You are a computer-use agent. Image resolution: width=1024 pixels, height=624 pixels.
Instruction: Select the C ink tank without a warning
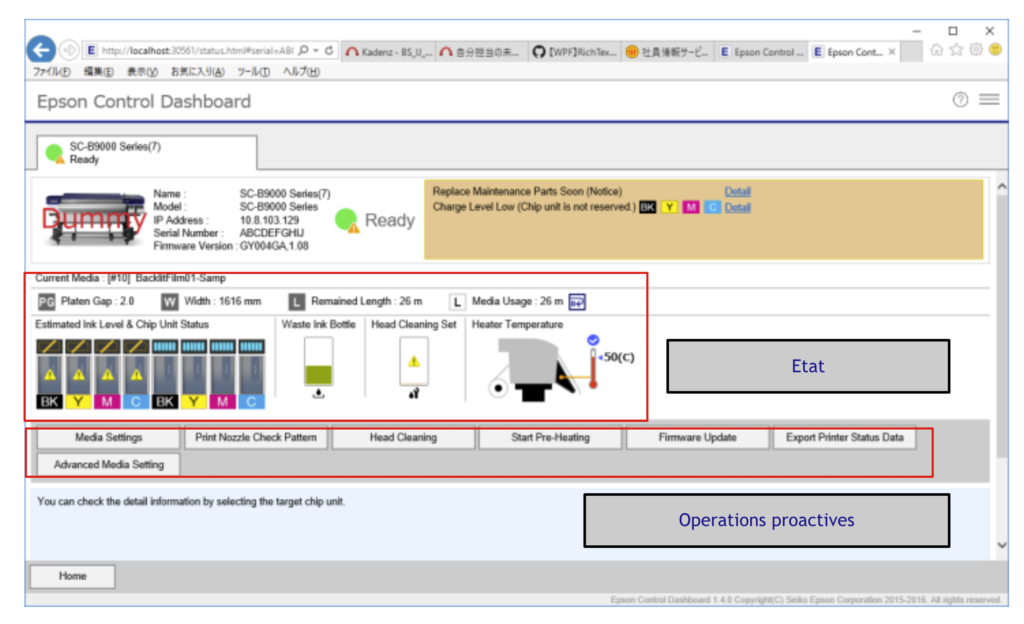point(251,374)
